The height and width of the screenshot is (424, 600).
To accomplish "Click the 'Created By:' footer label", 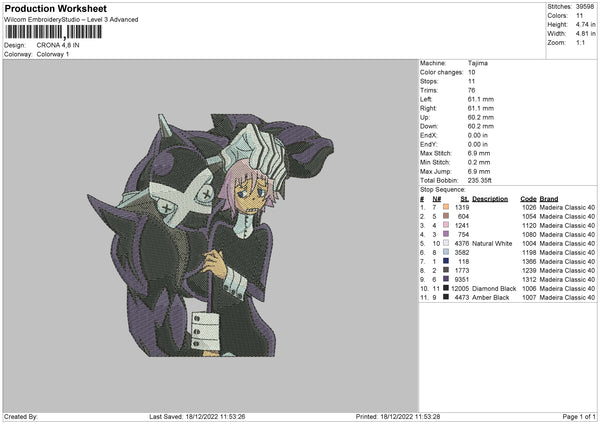I will [21, 417].
